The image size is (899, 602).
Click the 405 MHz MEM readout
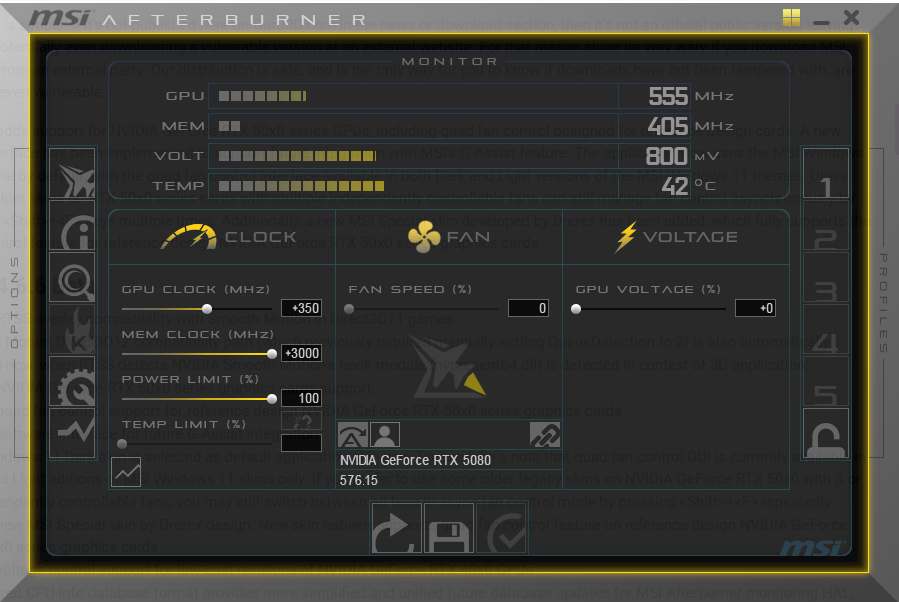(668, 126)
